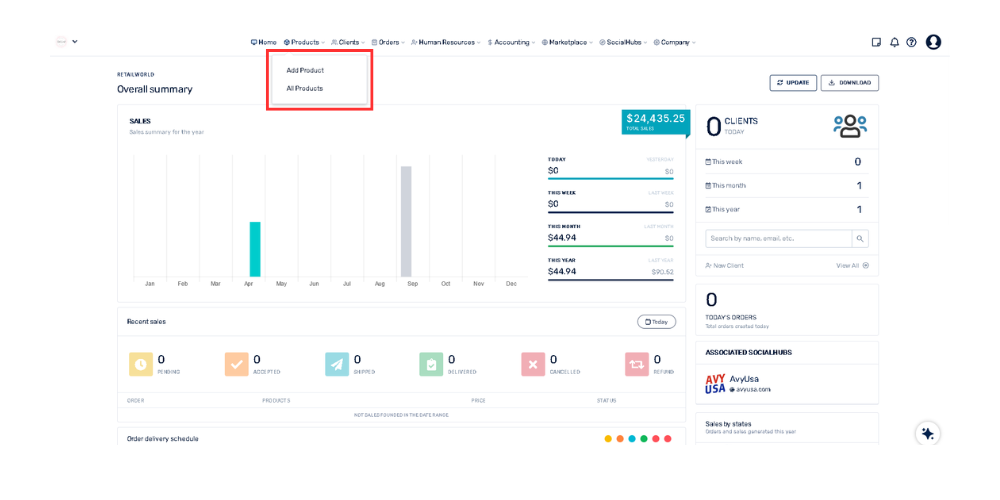This screenshot has height=500, width=1000.
Task: Select All Products menu entry
Action: (305, 88)
